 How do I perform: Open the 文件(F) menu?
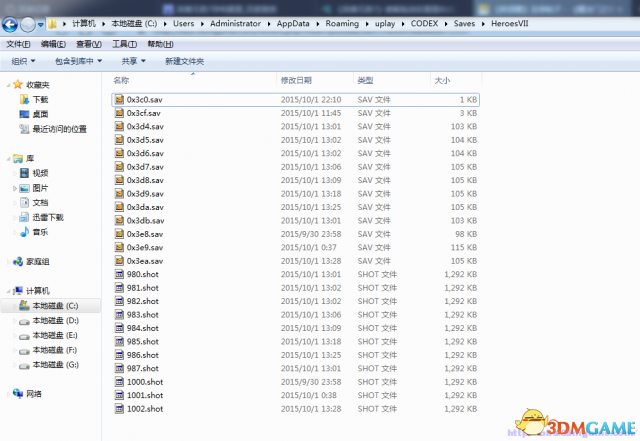[18, 44]
